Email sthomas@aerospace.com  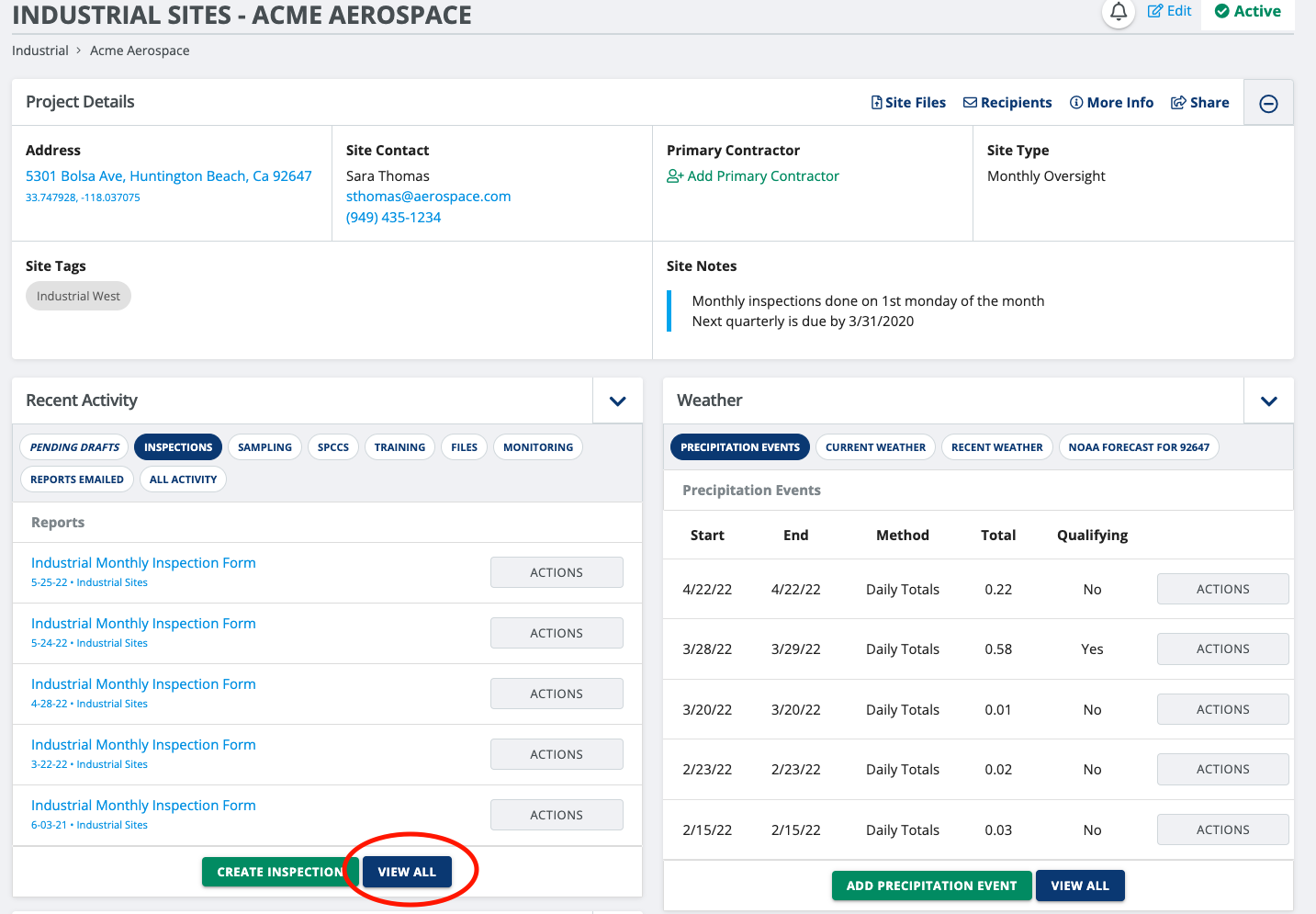click(x=429, y=197)
